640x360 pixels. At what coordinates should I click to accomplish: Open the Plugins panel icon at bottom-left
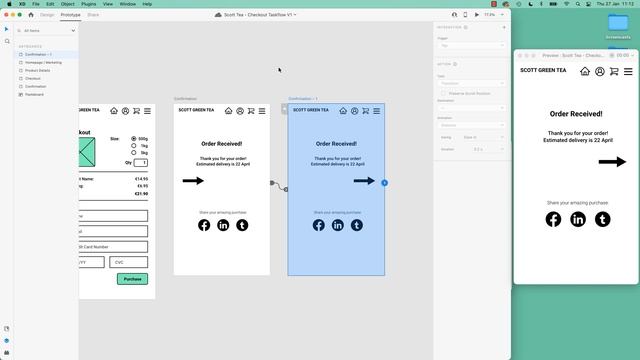pos(7,353)
